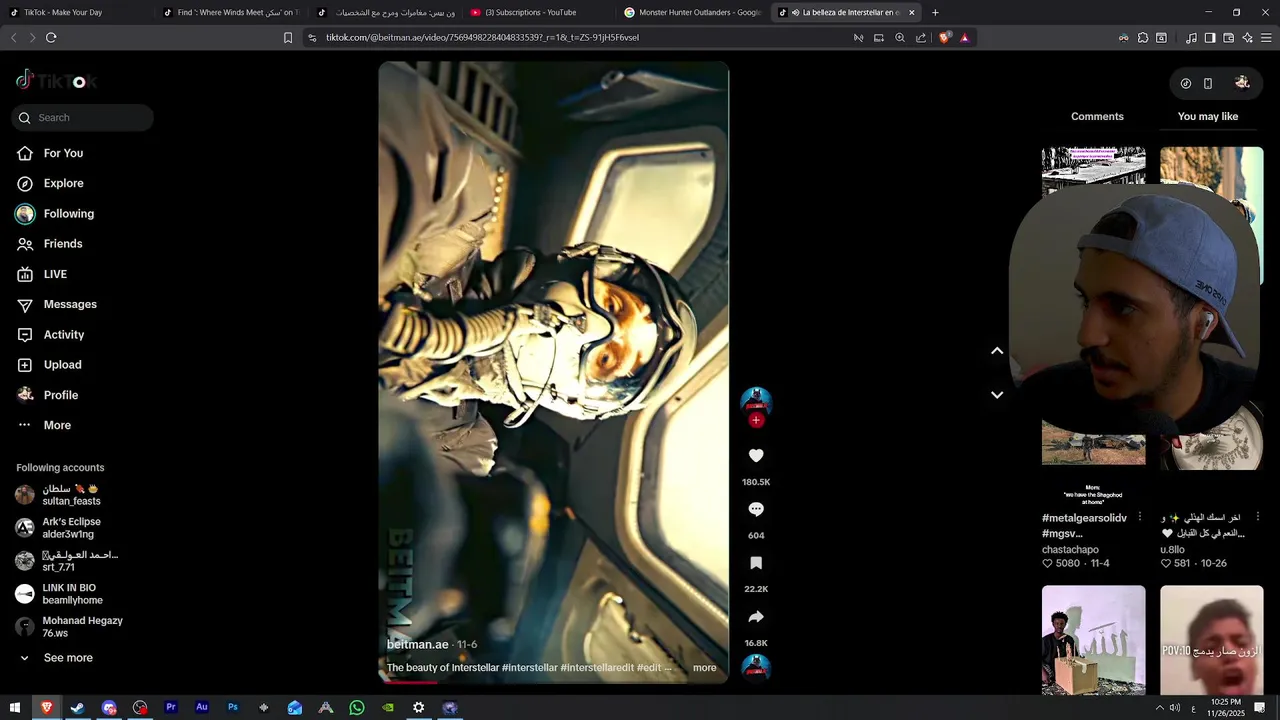Open the get app phone icon
This screenshot has height=720, width=1280.
1208,84
